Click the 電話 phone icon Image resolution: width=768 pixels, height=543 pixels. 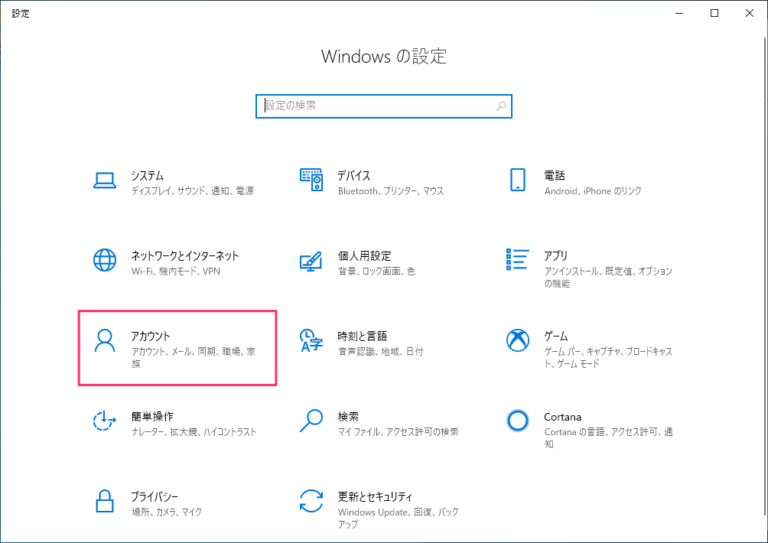(518, 180)
